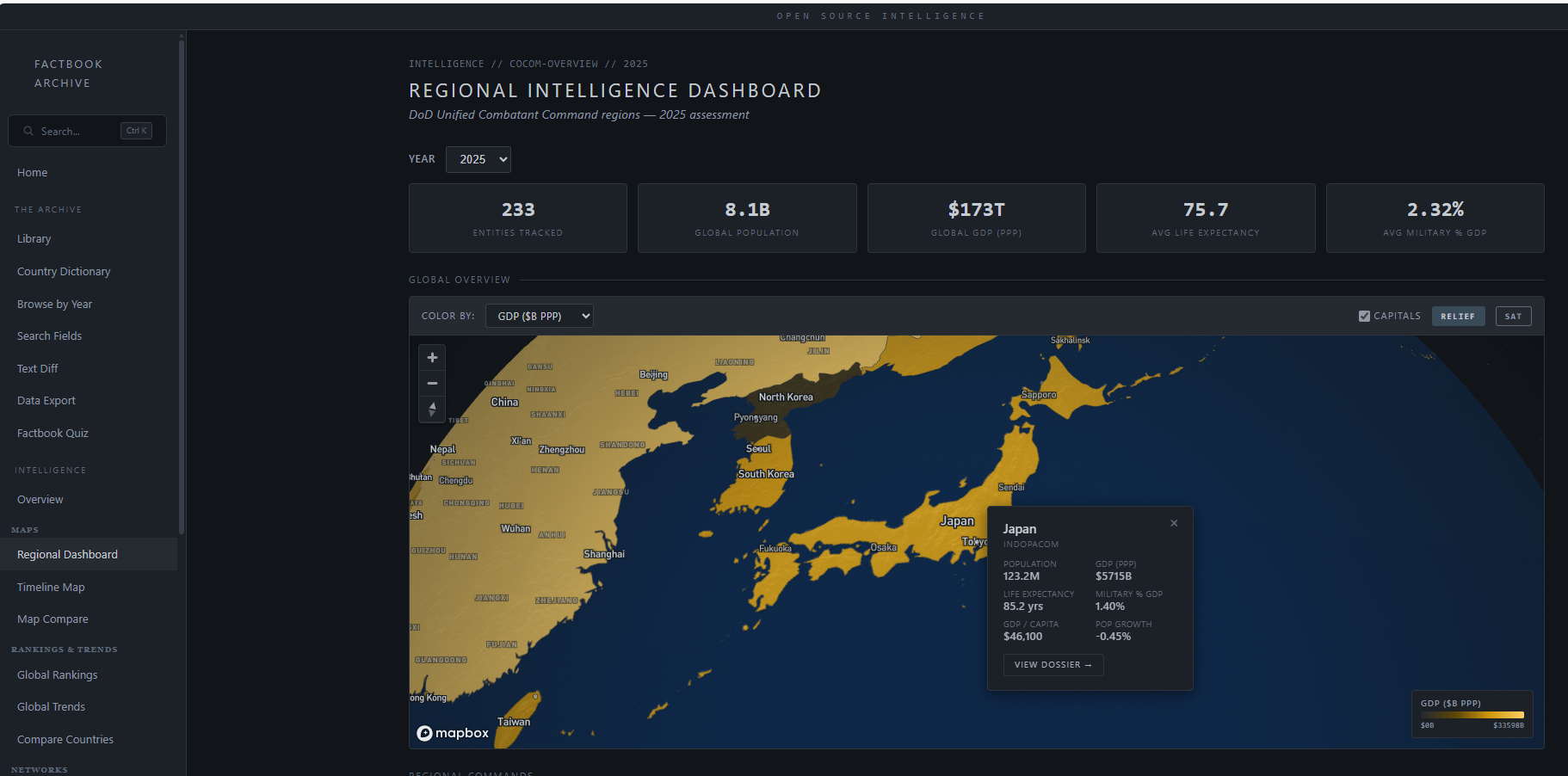Switch map to SAT style
Screen dimensions: 1568x776
click(x=1513, y=317)
